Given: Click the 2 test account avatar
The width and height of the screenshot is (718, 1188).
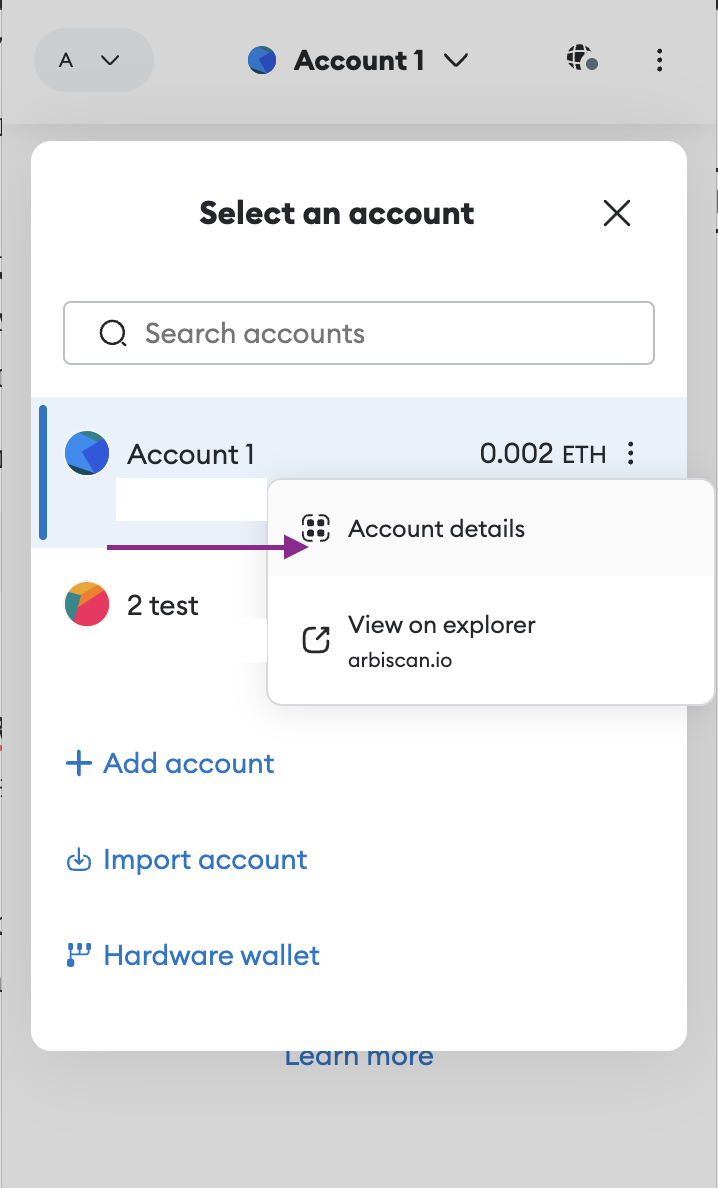Looking at the screenshot, I should coord(87,605).
